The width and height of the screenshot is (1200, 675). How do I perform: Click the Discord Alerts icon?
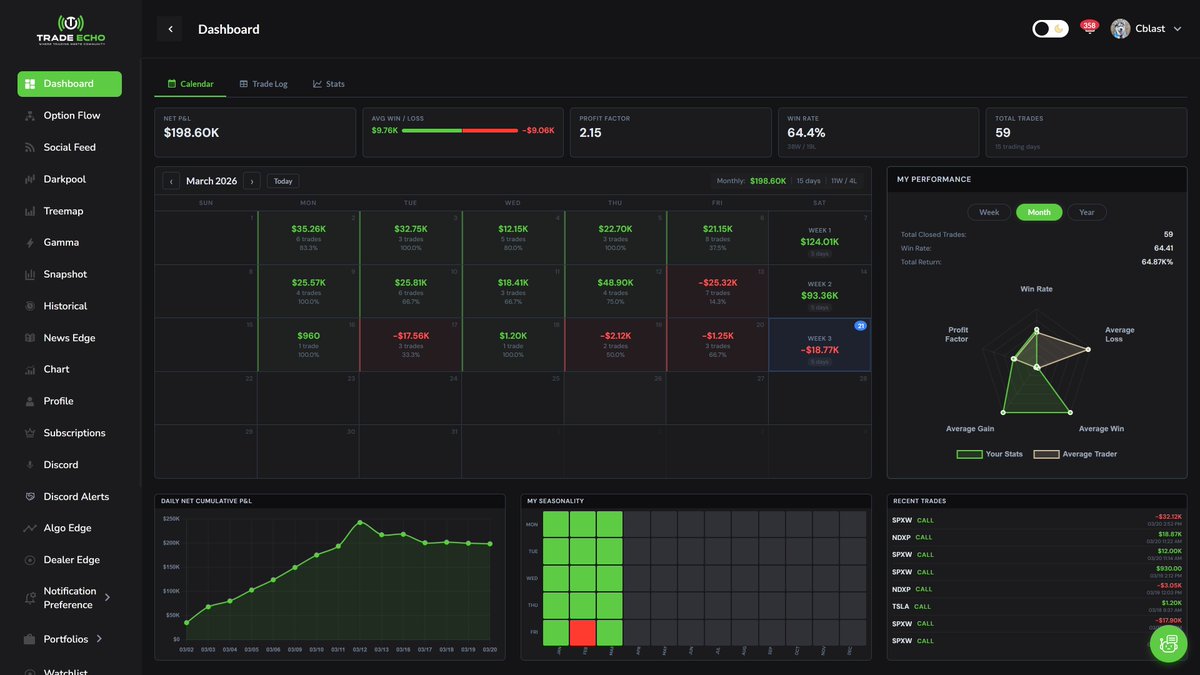[x=30, y=497]
